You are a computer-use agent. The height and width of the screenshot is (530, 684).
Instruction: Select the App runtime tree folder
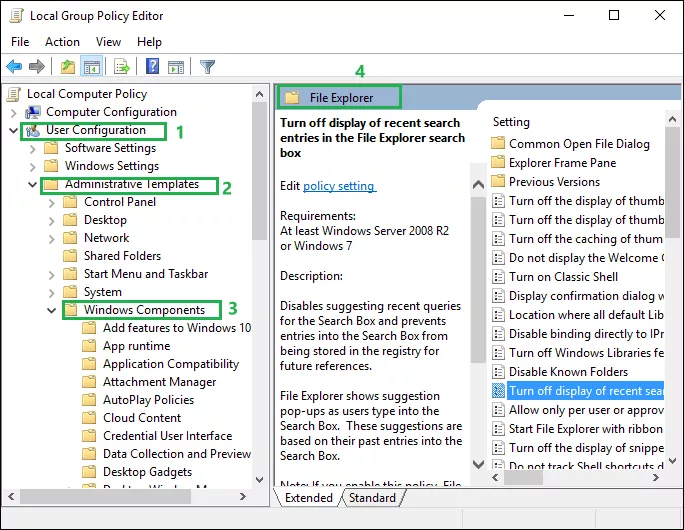(x=137, y=346)
